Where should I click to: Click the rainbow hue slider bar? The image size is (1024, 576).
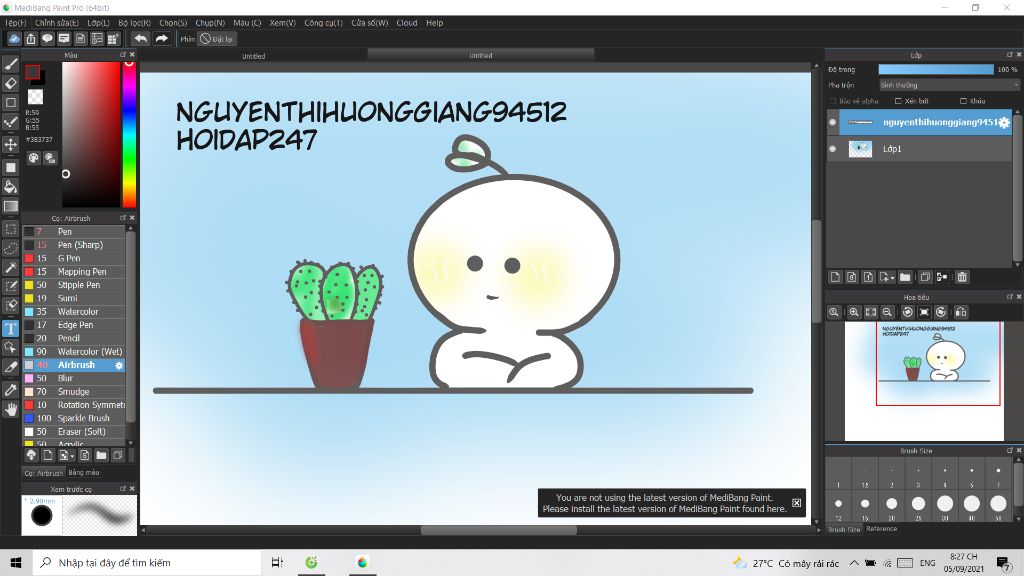click(129, 135)
